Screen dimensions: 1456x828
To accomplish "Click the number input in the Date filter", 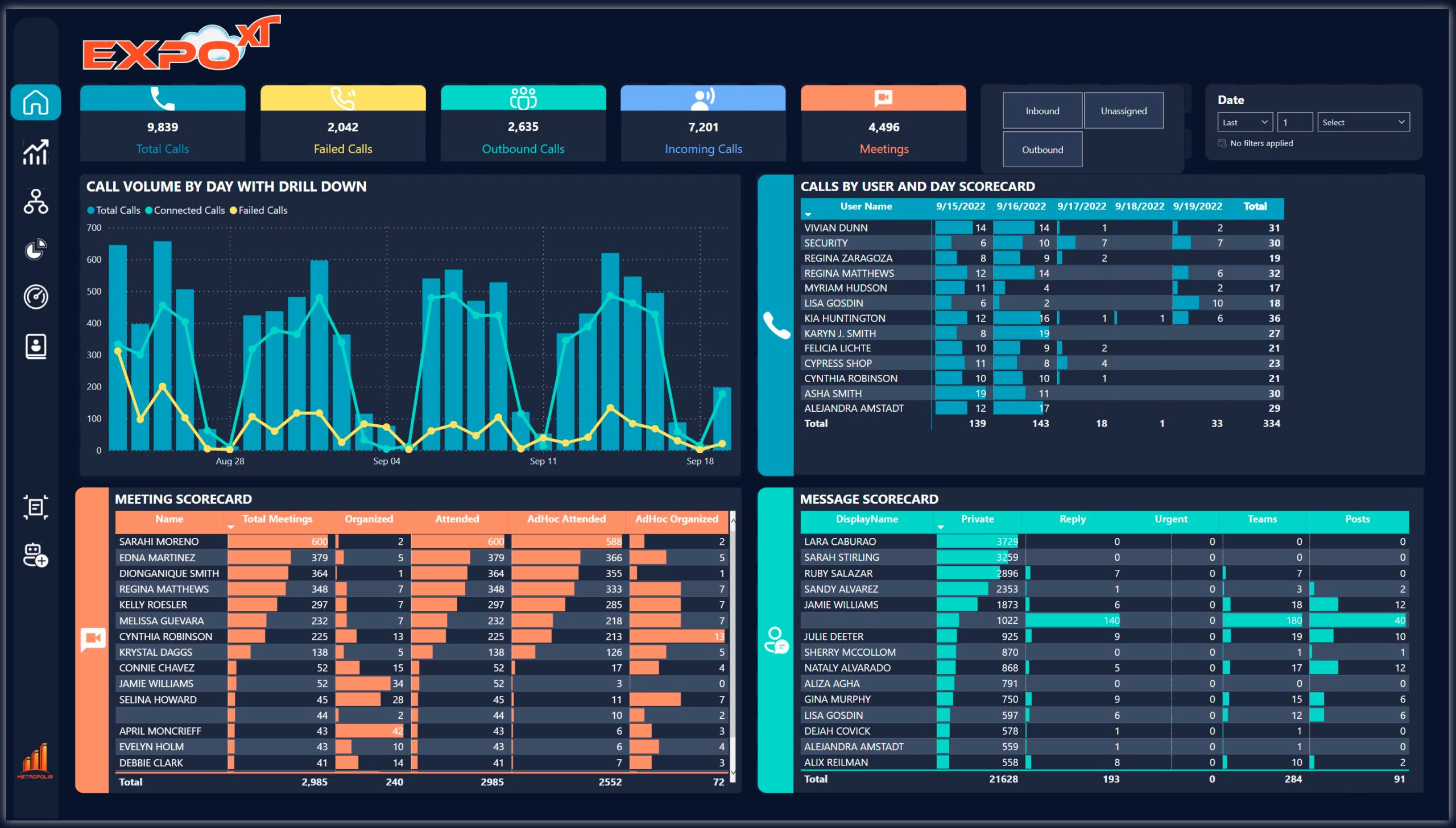I will click(x=1295, y=122).
